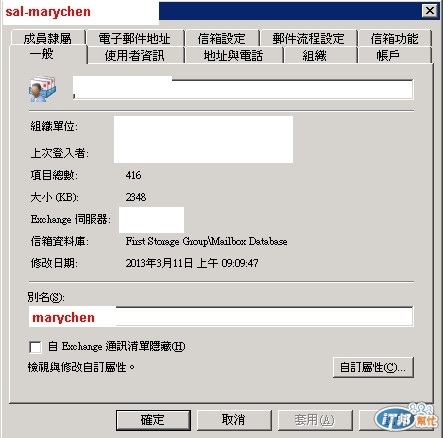Switch to the 成員隸屬 tab

click(48, 38)
